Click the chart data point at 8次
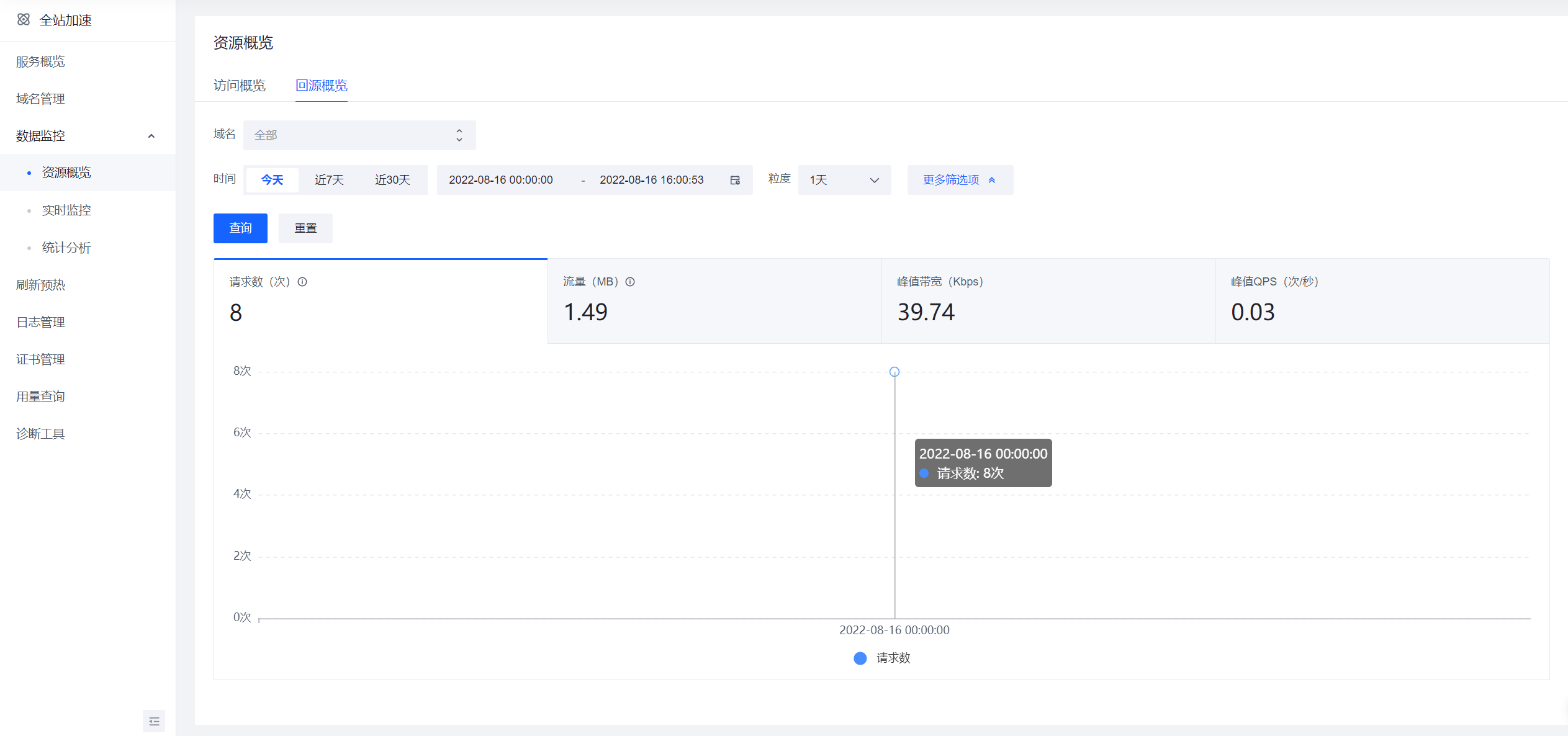Screen dimensions: 1568x736 pyautogui.click(x=894, y=372)
